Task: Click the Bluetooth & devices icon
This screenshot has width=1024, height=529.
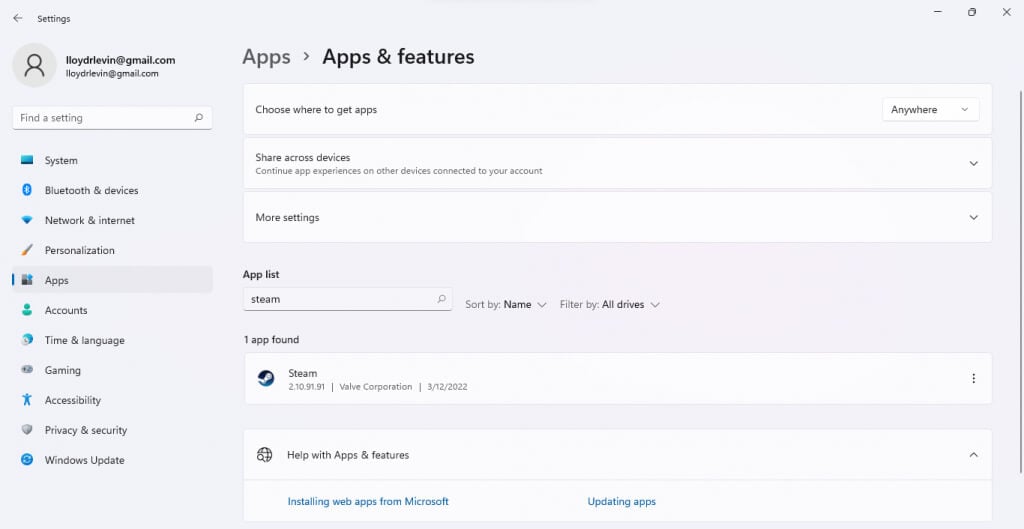Action: click(27, 190)
